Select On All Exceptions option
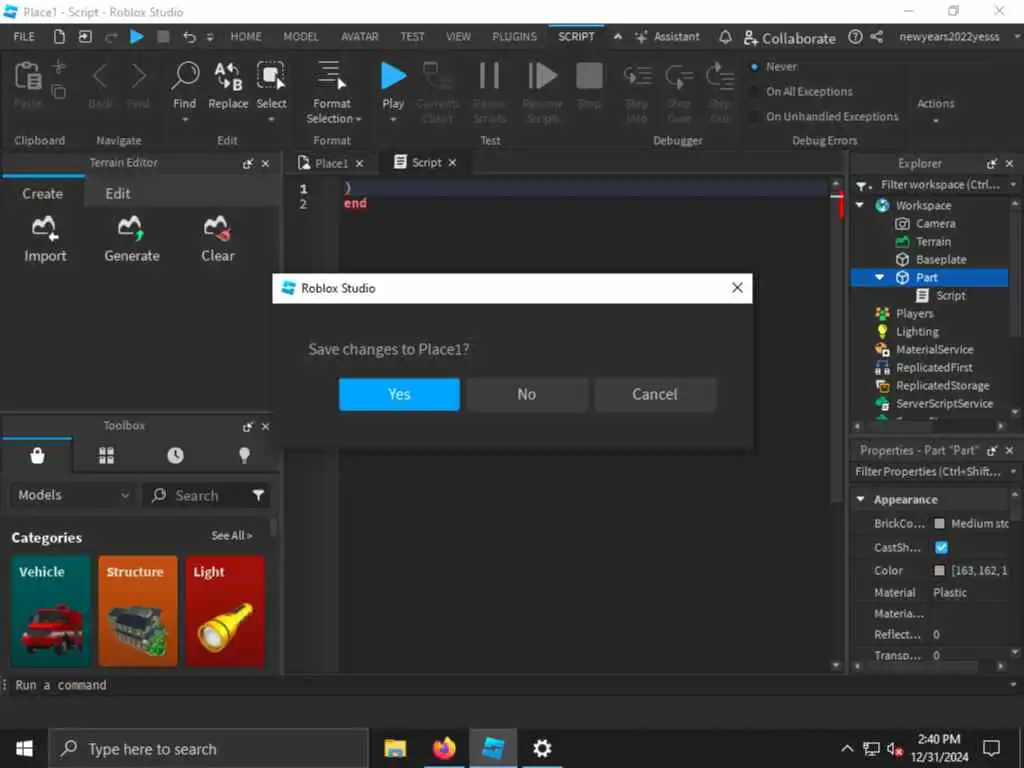 pos(754,91)
